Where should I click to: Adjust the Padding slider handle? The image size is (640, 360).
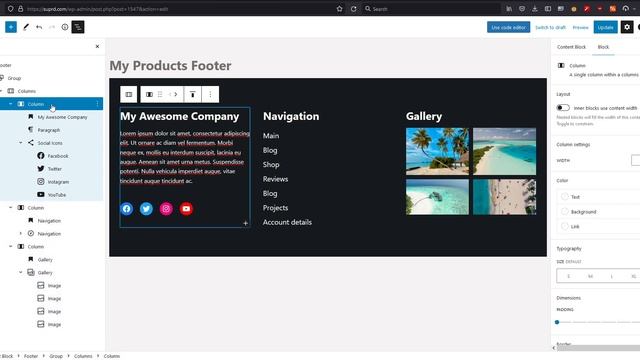pos(557,322)
